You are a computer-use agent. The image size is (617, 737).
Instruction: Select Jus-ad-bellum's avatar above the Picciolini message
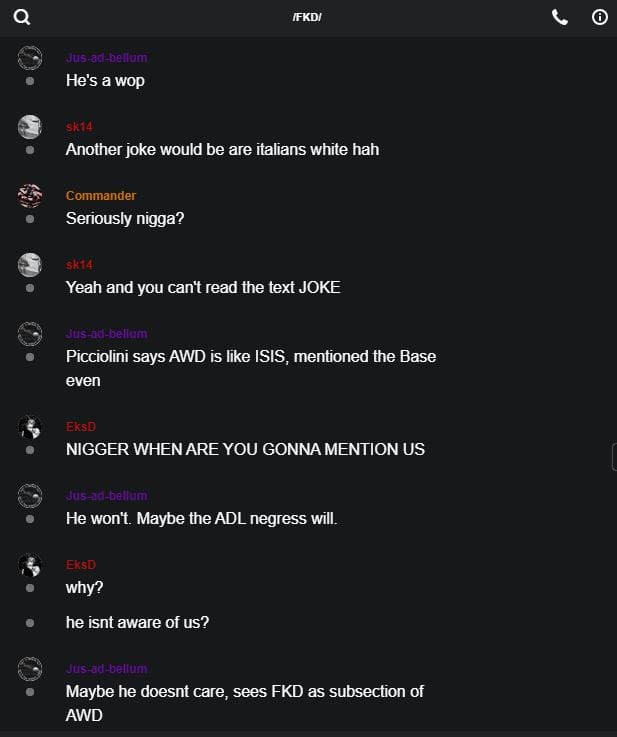coord(30,333)
